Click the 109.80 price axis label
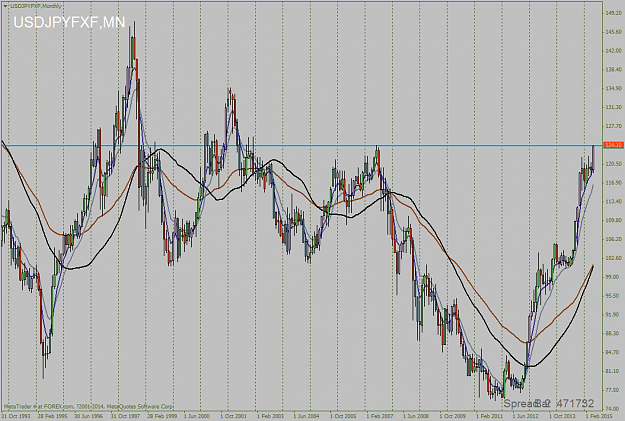Screen dimensions: 625x421 (613, 220)
